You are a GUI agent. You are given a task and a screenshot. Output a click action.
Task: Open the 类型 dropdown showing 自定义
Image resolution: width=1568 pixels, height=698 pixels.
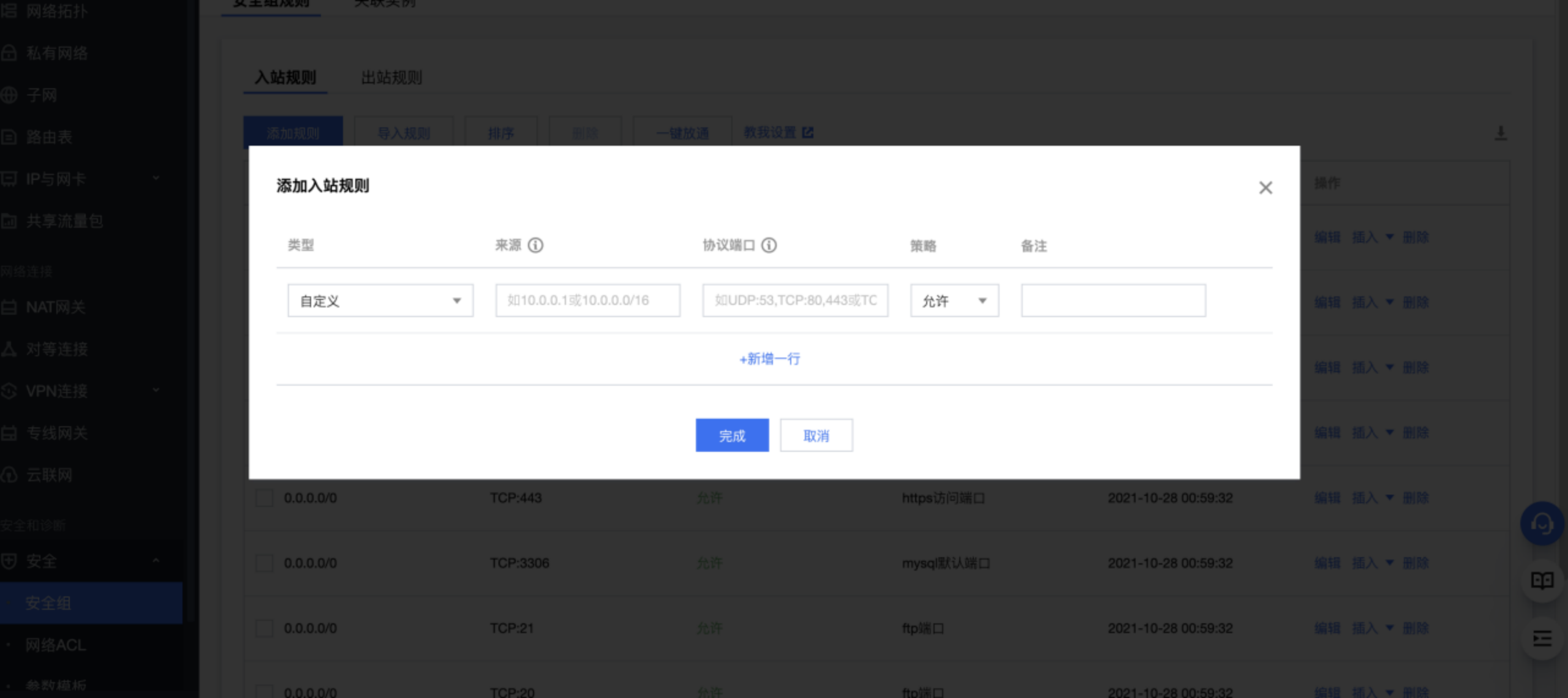coord(380,301)
